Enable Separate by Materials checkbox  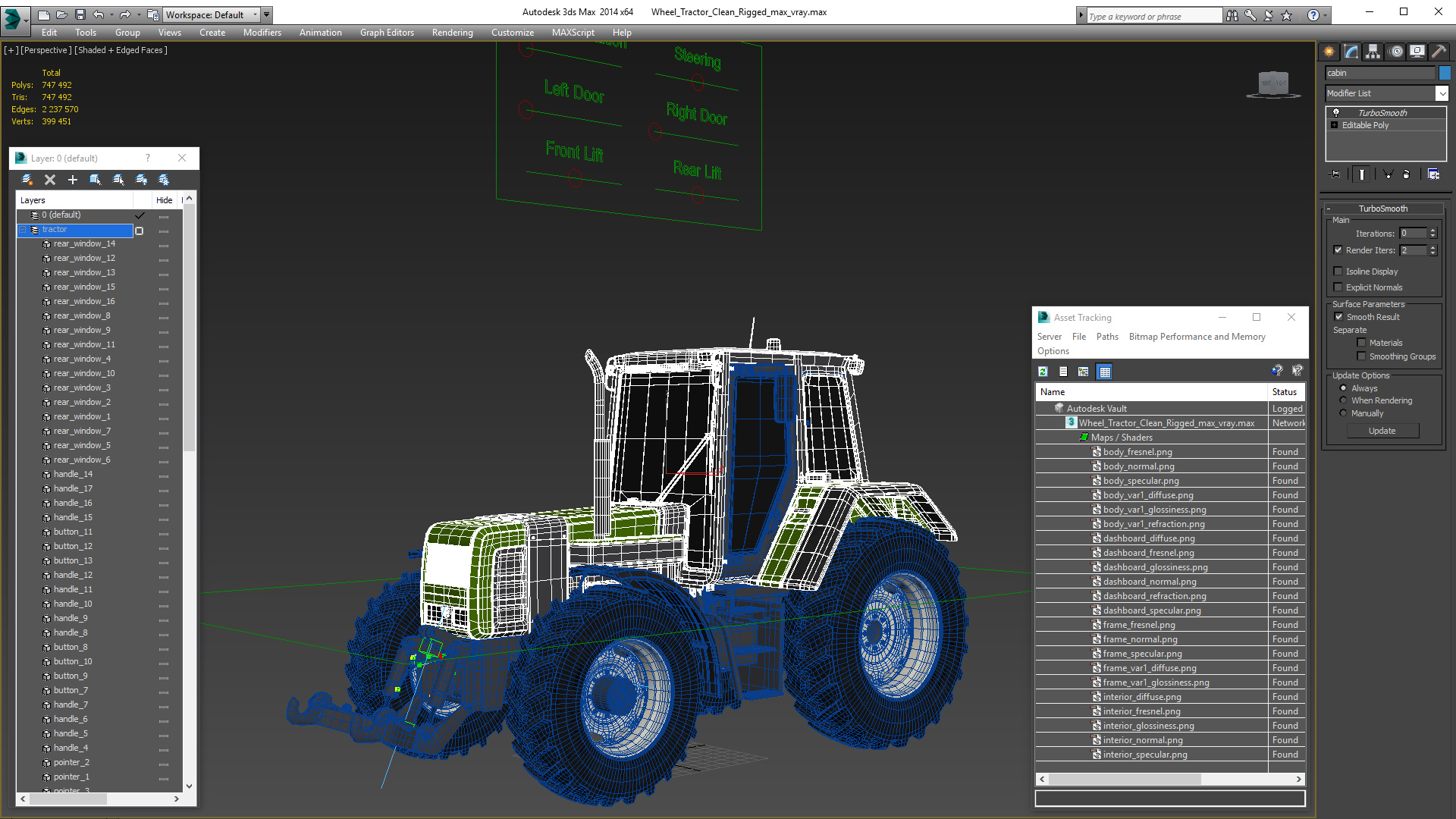click(1362, 343)
